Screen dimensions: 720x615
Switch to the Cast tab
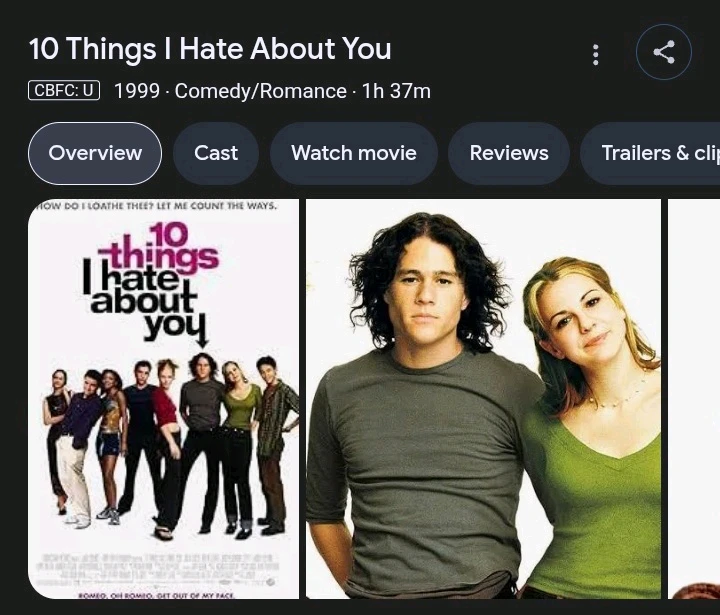[216, 153]
